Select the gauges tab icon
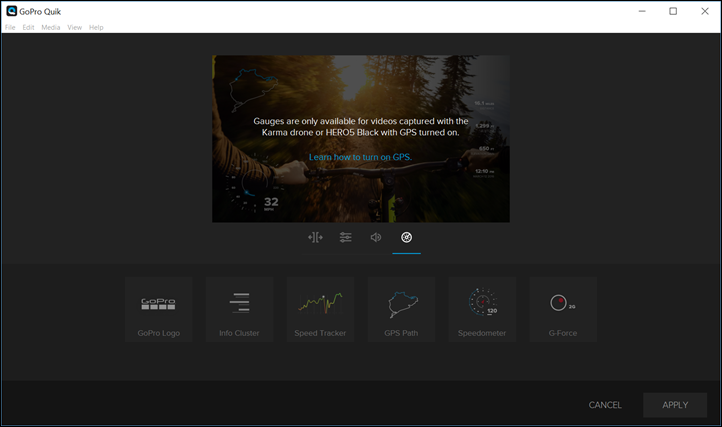Screen dimensions: 722x427 pyautogui.click(x=406, y=237)
